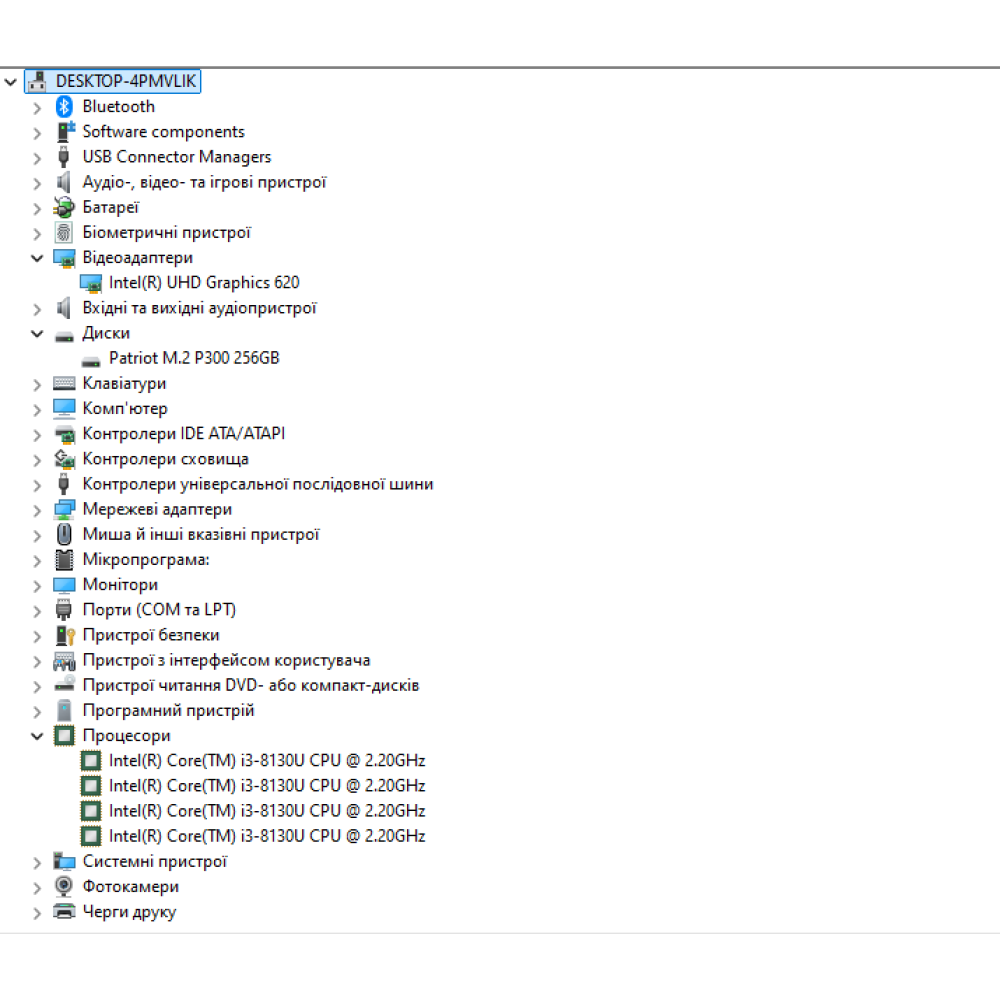Click the USB Connector Managers icon
The height and width of the screenshot is (1000, 1000).
coord(64,157)
